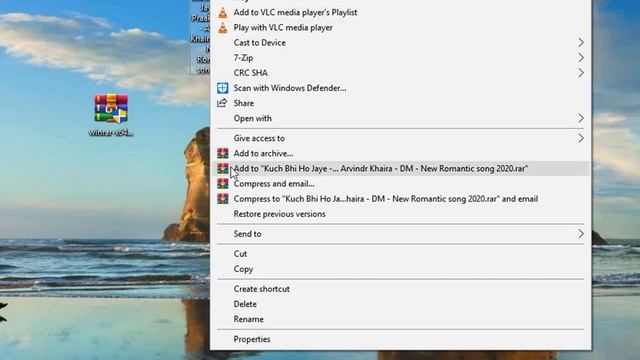The image size is (640, 360).
Task: Open the Cast to Device entry
Action: [260, 42]
